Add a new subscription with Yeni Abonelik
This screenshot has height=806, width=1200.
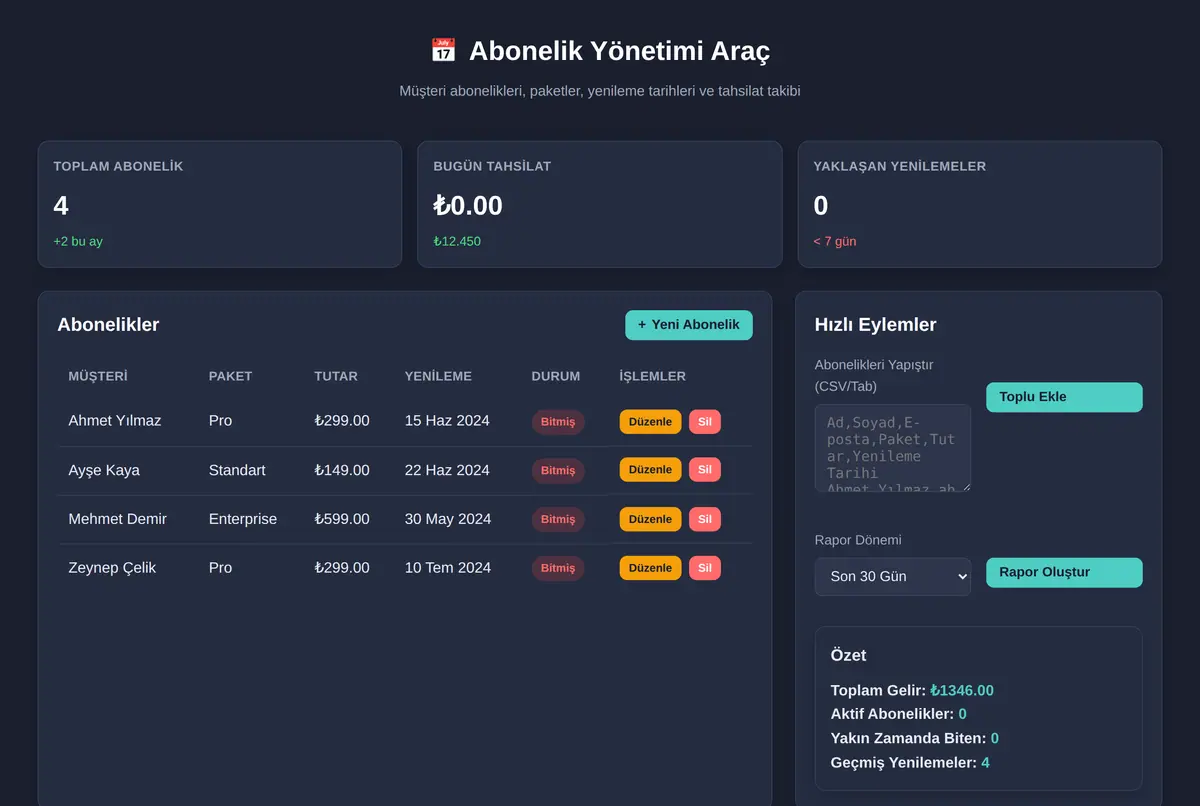[x=689, y=325]
